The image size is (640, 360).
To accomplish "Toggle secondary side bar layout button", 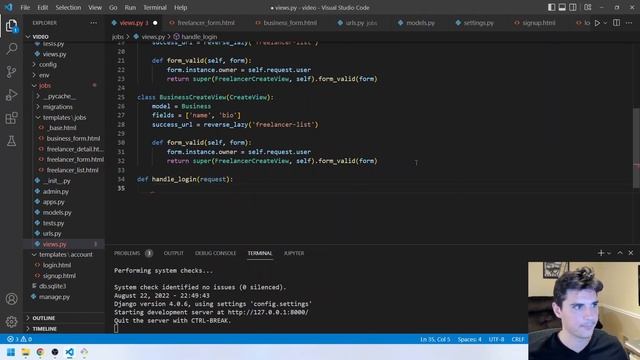I will 573,7.
